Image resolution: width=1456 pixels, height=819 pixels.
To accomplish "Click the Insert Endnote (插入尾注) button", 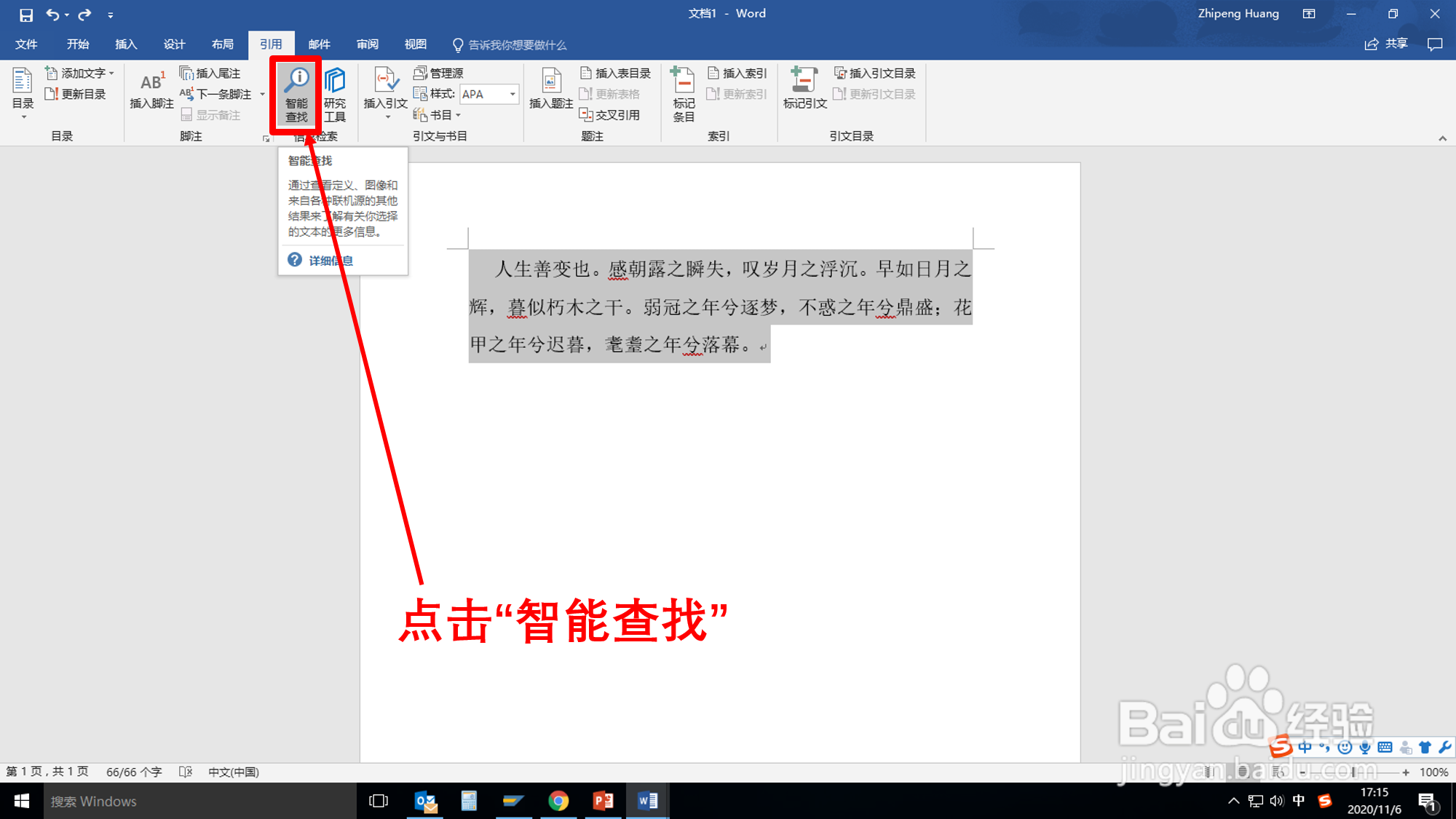I will coord(210,73).
